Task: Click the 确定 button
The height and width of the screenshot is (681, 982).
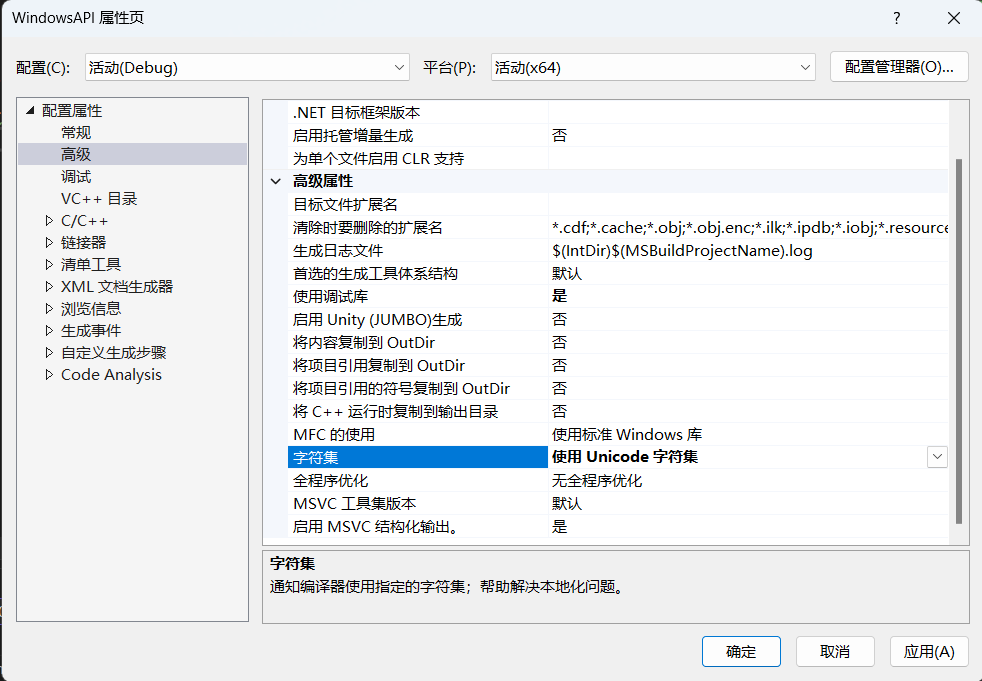Action: tap(741, 652)
